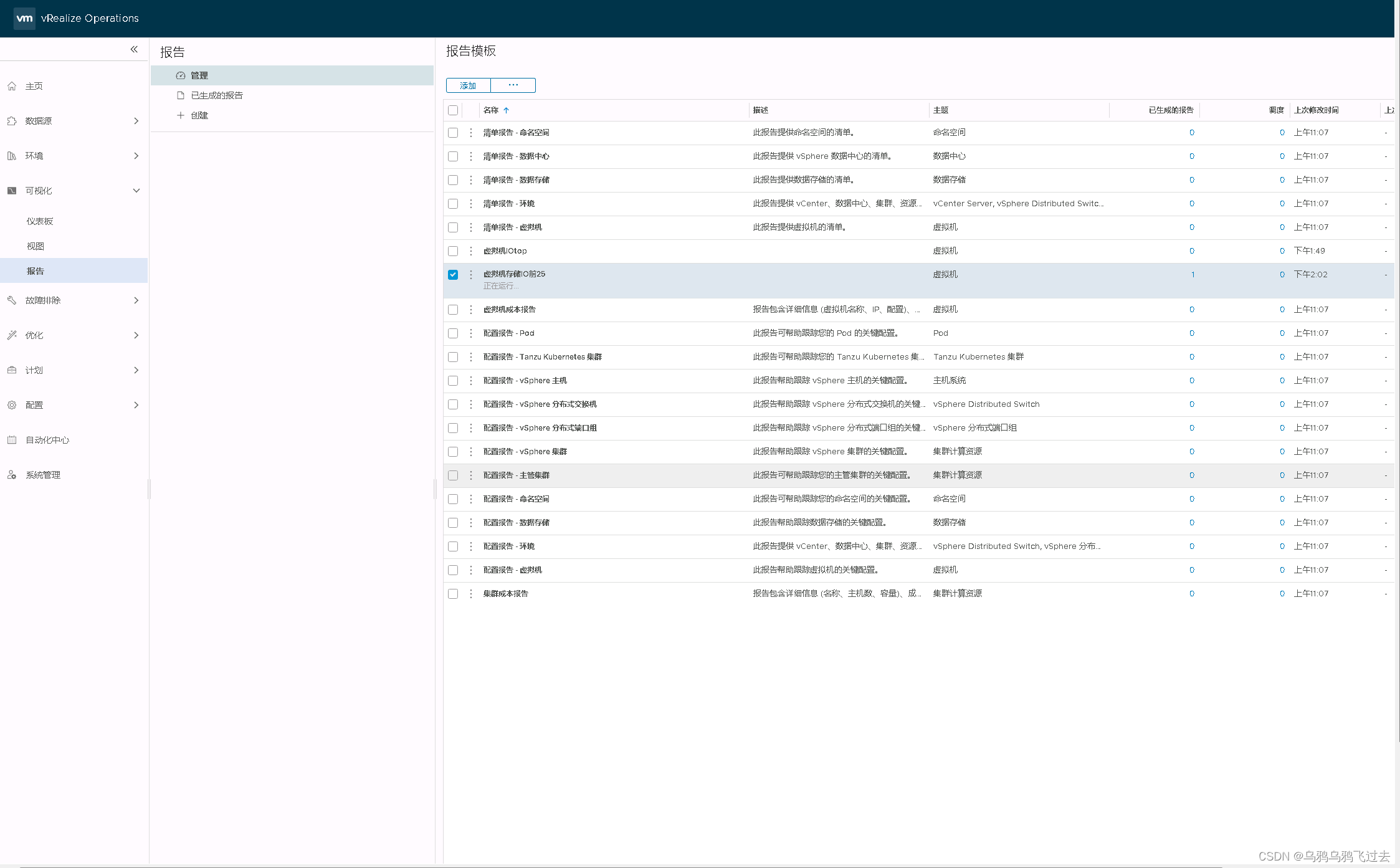Open 已生成的报告 section

[x=216, y=95]
